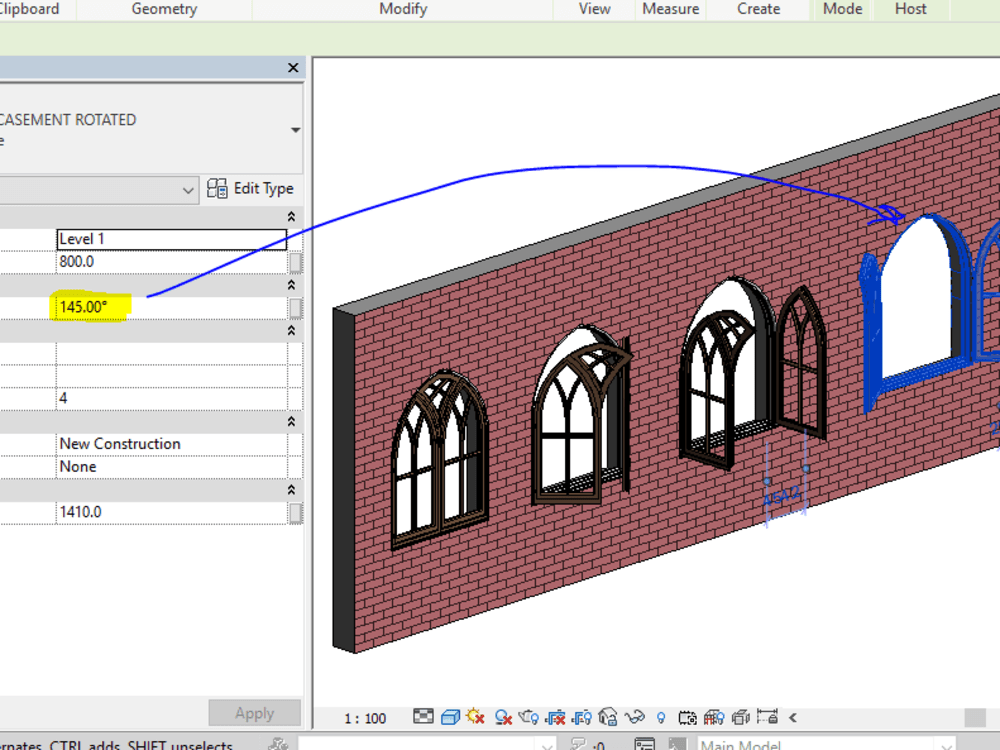1000x750 pixels.
Task: Reveal hidden elements with lightbulb icon
Action: tap(660, 717)
